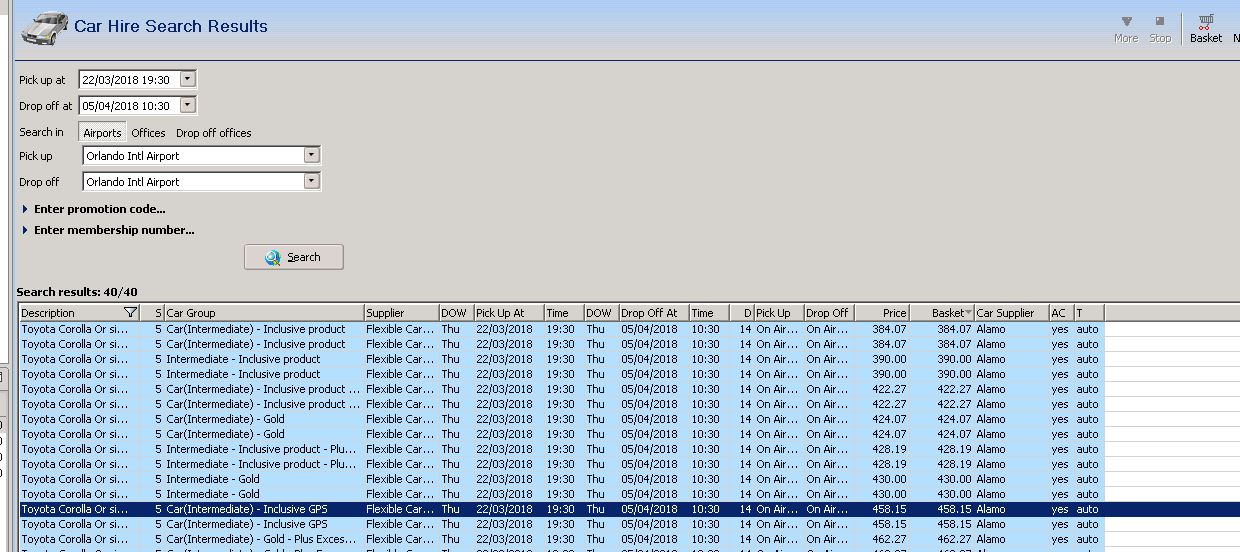Viewport: 1240px width, 552px height.
Task: Expand Enter membership number section
Action: coord(113,230)
